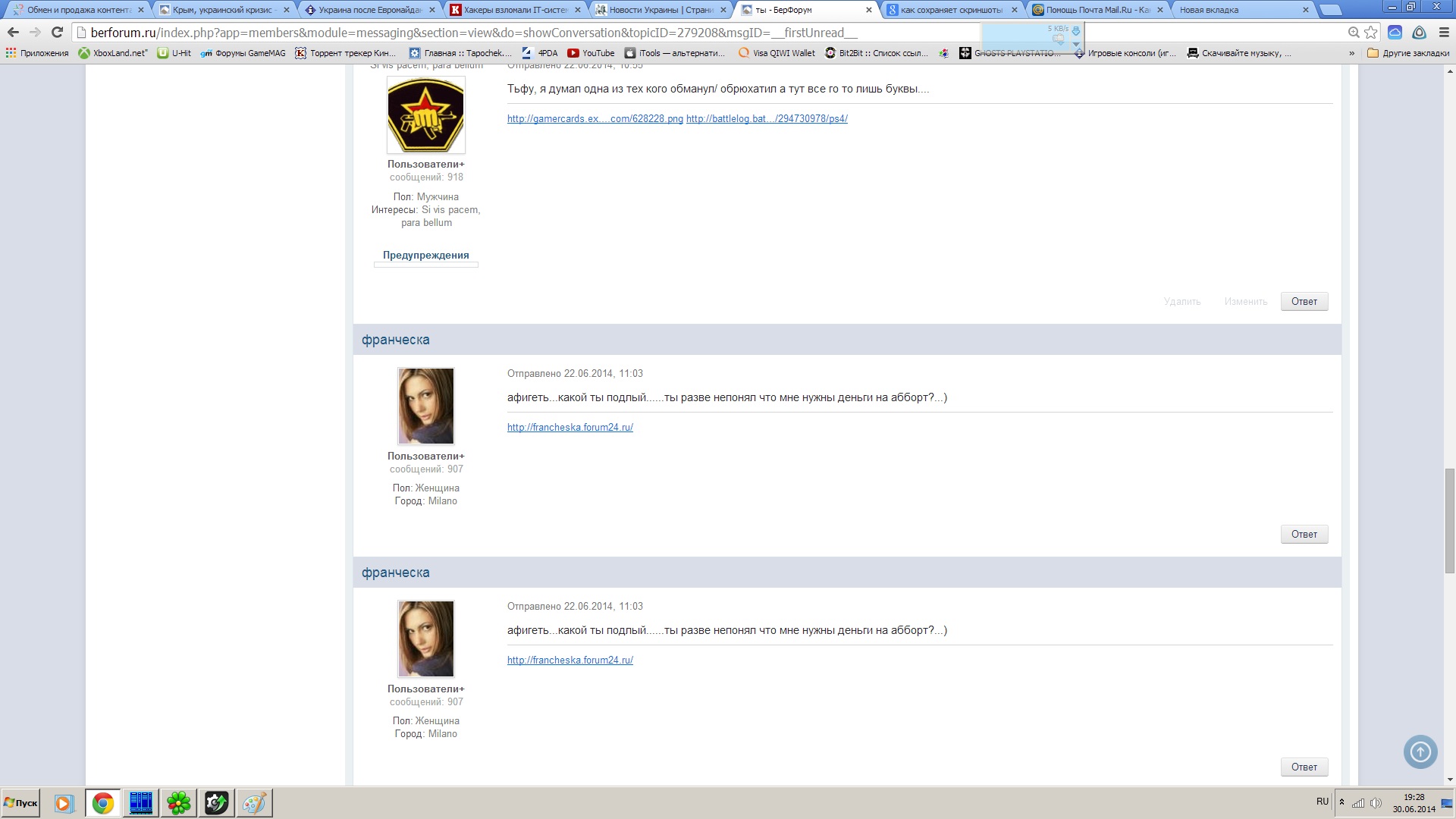Show hidden system tray icons
1456x819 pixels.
click(x=1341, y=802)
